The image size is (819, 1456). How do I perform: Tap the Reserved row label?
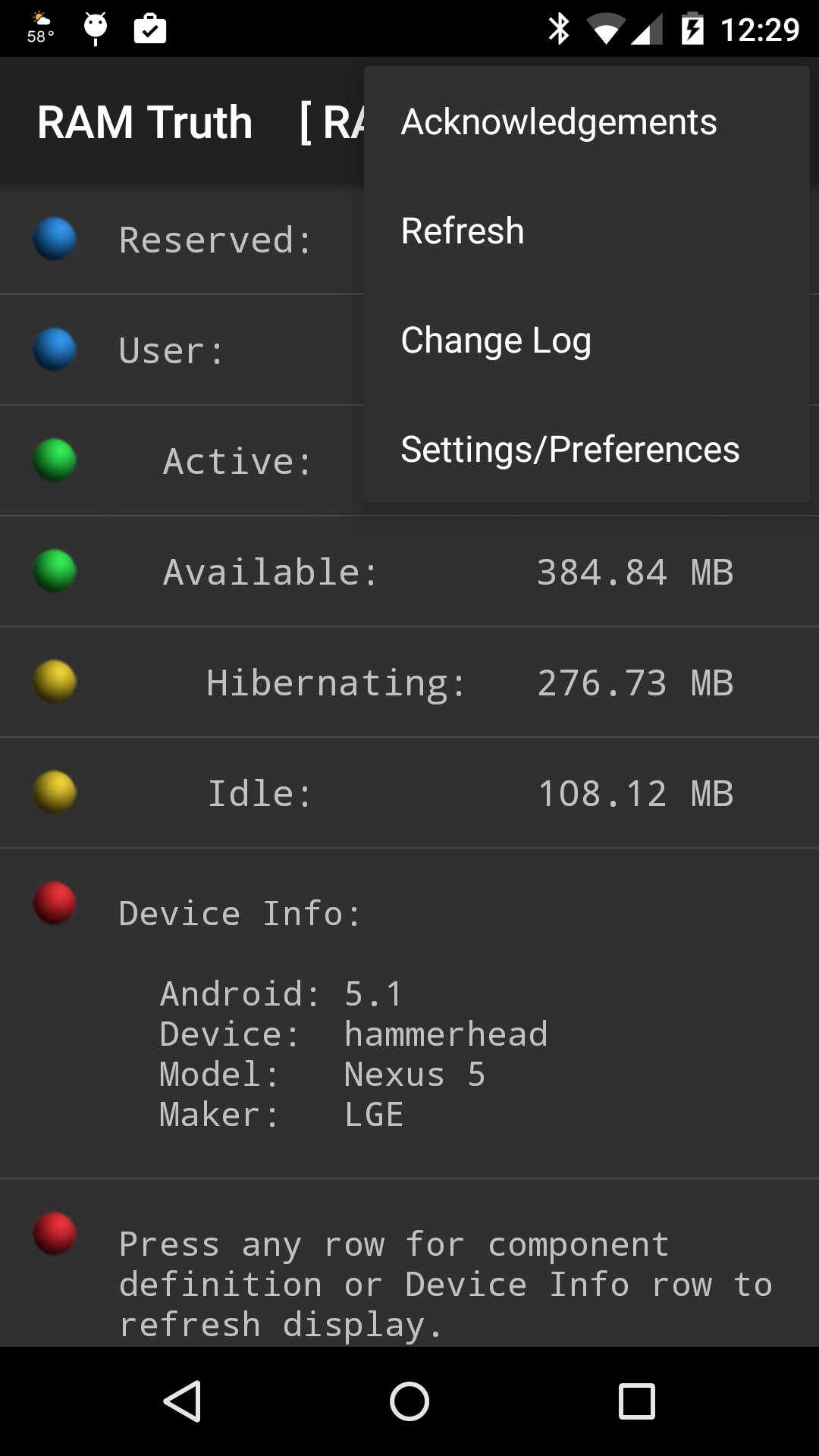coord(215,240)
